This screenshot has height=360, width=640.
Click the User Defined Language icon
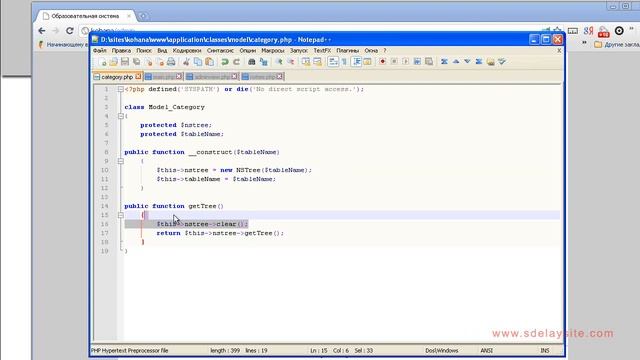coord(367,62)
